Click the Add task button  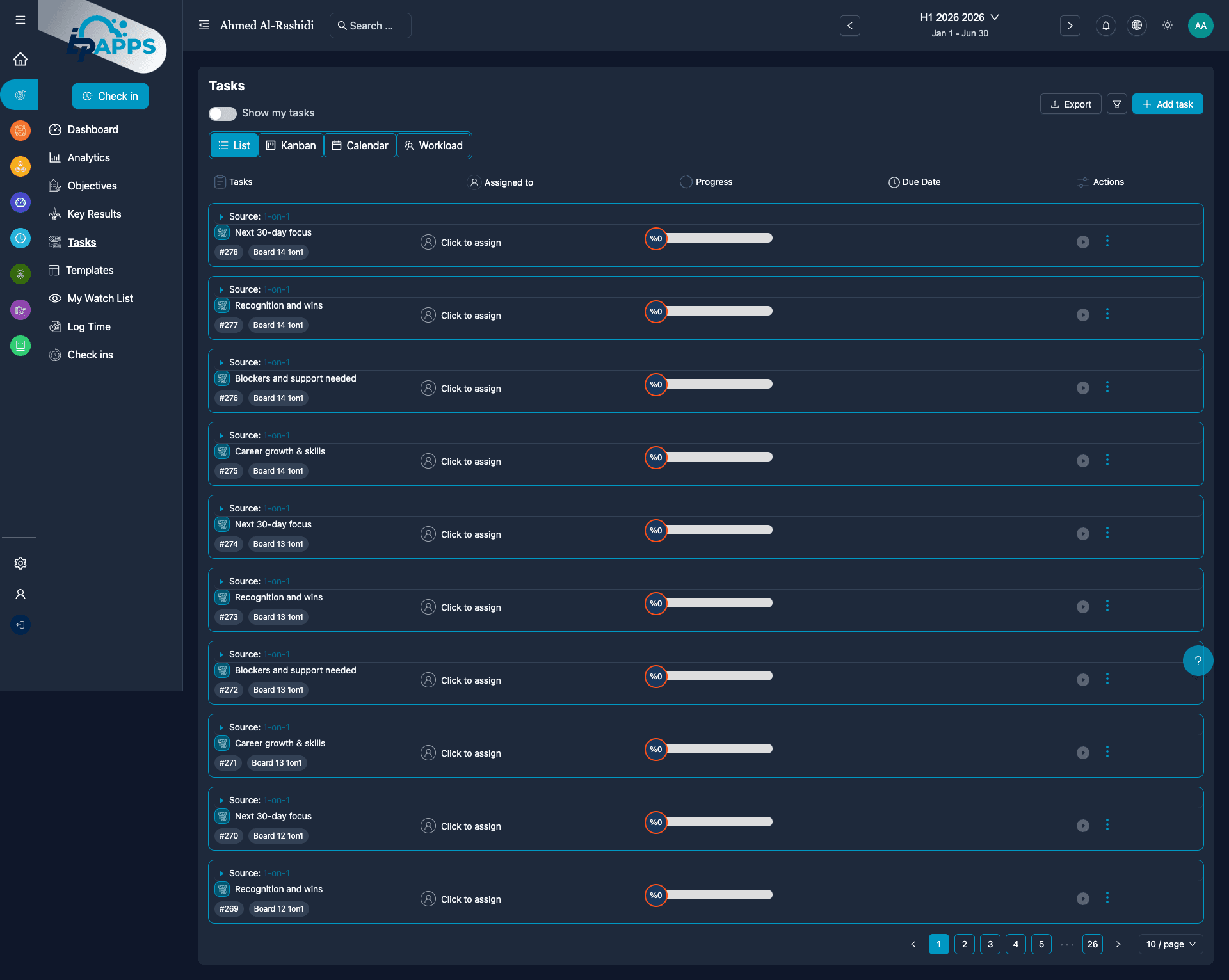click(x=1167, y=104)
